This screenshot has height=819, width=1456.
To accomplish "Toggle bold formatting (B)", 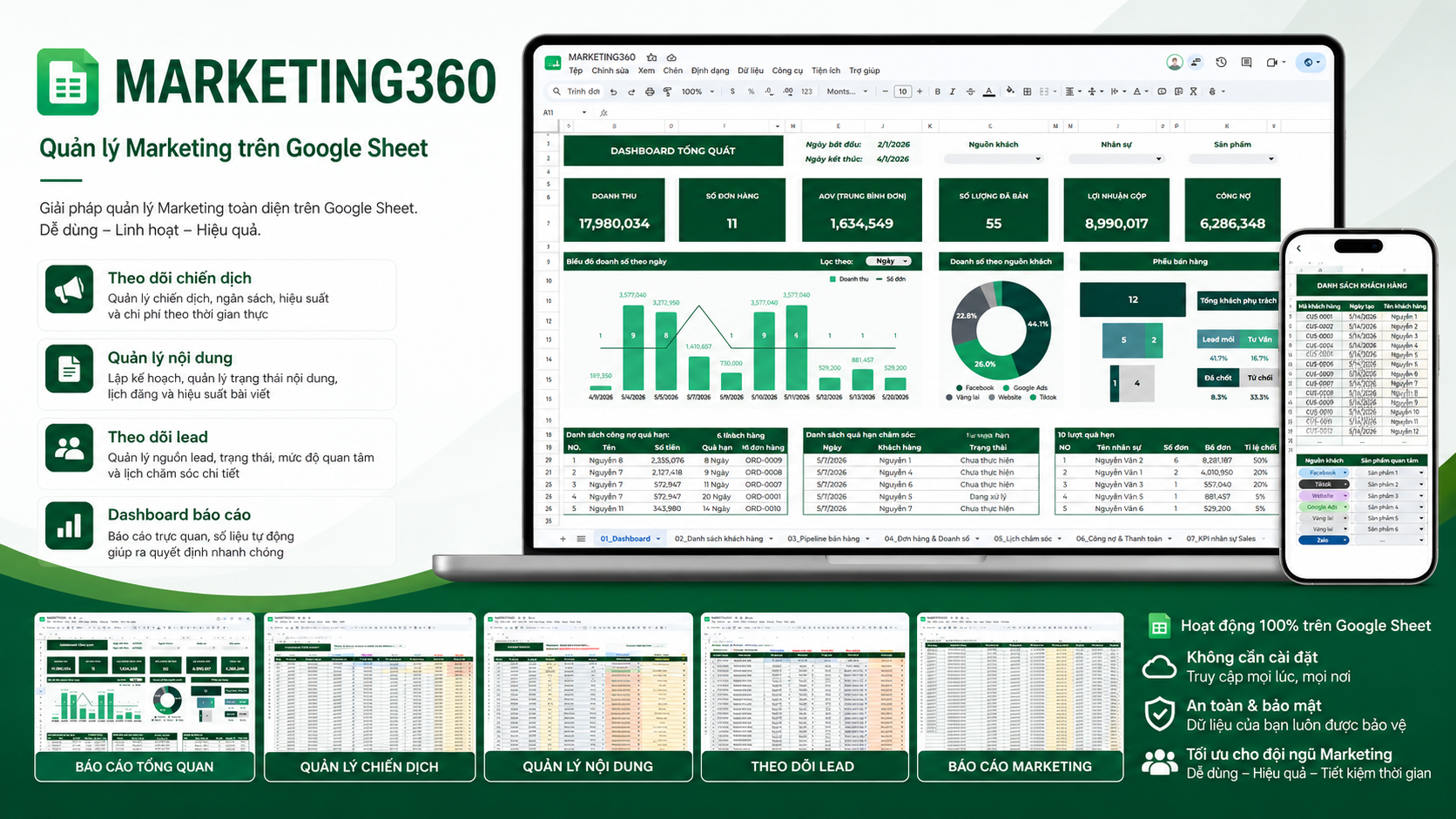I will click(x=938, y=91).
